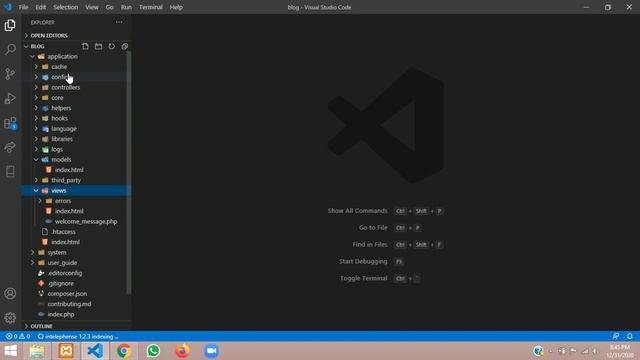
Task: Collapse all folders in Explorer icon
Action: click(x=125, y=46)
